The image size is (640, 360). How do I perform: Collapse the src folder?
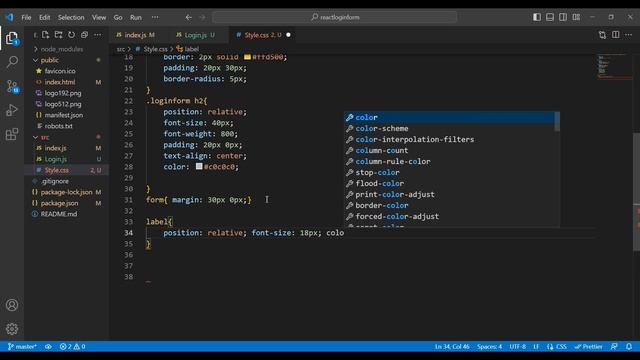pyautogui.click(x=45, y=137)
